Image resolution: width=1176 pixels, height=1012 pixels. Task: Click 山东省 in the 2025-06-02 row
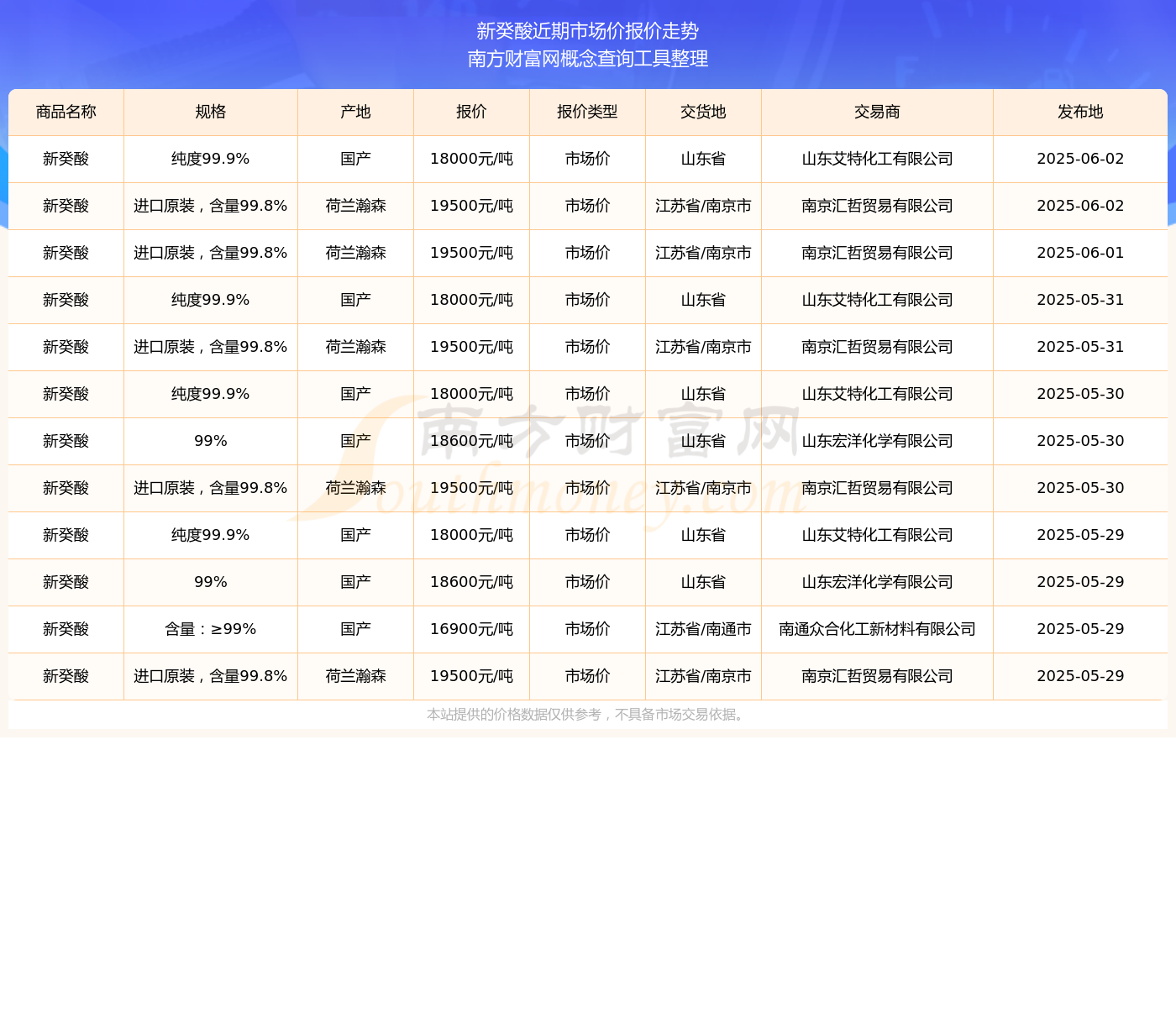(704, 160)
